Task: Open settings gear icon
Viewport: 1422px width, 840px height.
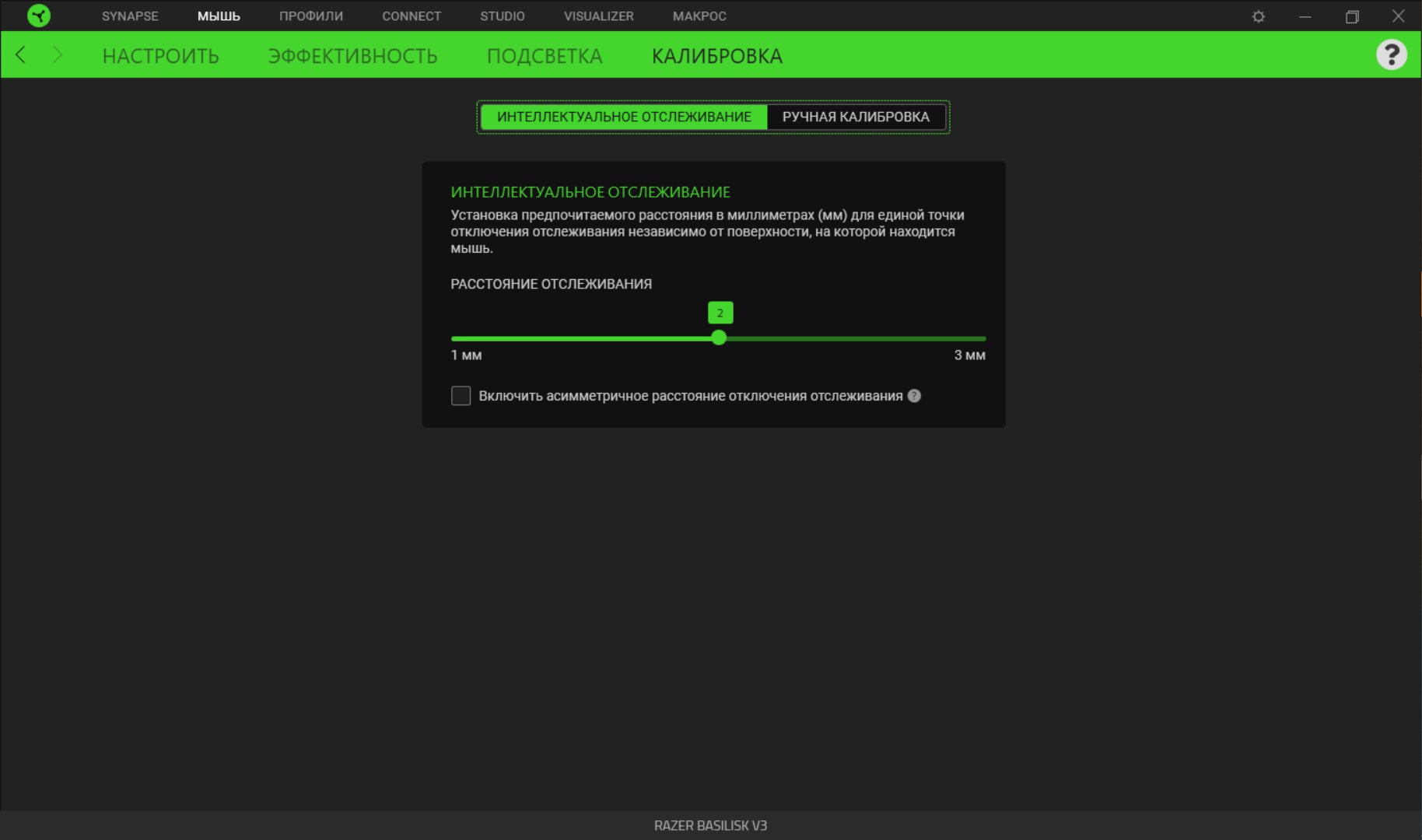Action: click(1259, 16)
